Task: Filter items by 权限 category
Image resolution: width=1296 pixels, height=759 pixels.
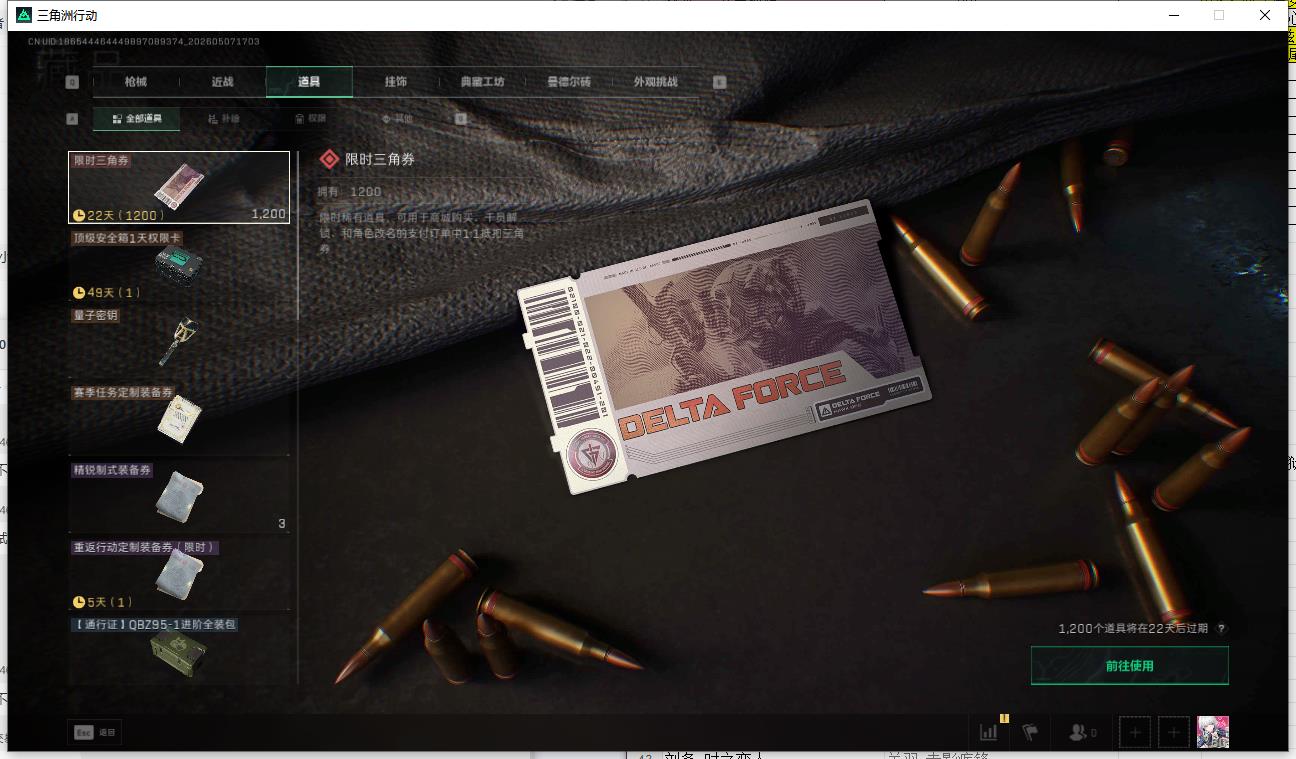Action: (311, 119)
